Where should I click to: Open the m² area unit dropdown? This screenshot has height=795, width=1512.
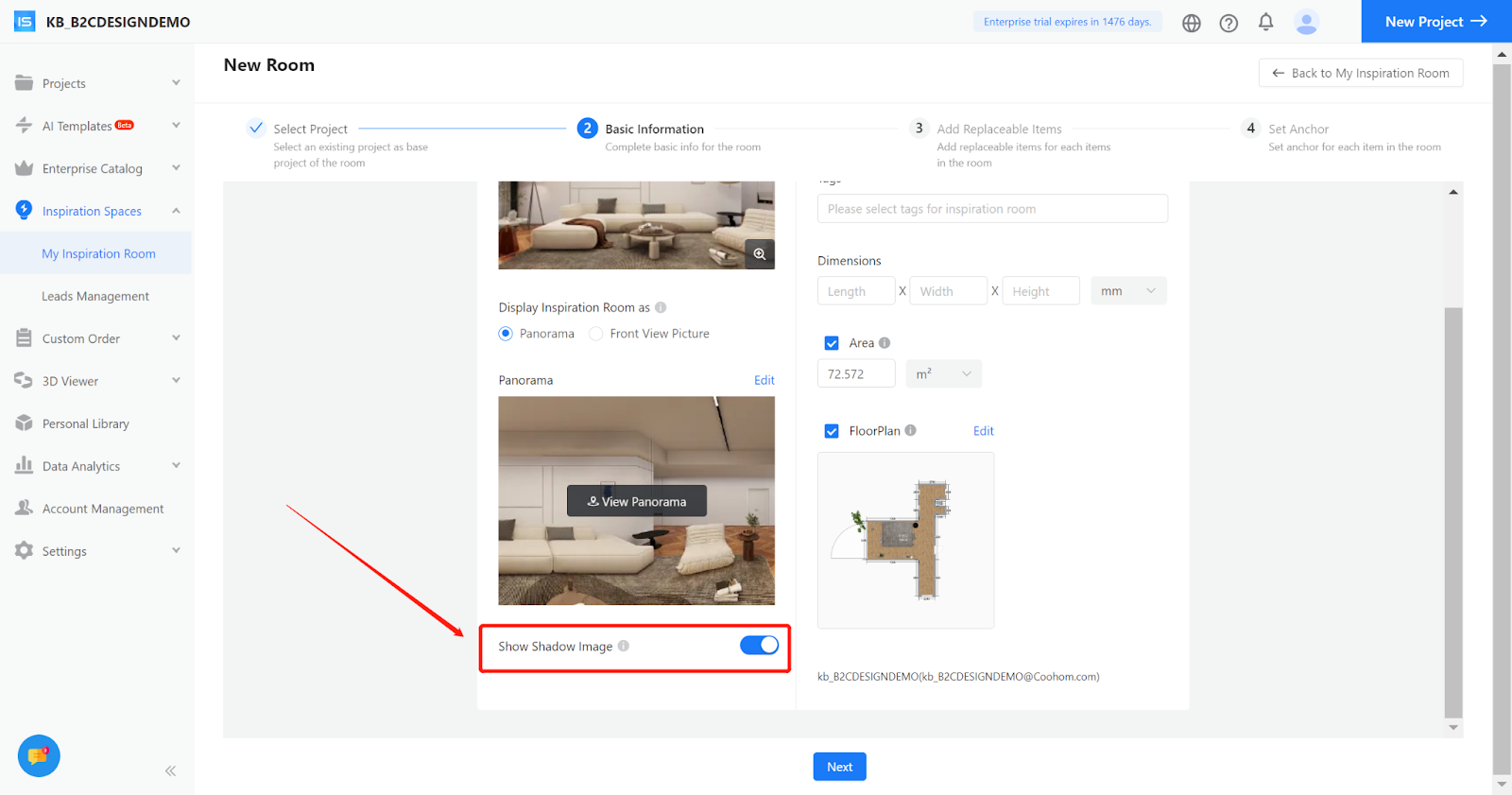point(943,374)
